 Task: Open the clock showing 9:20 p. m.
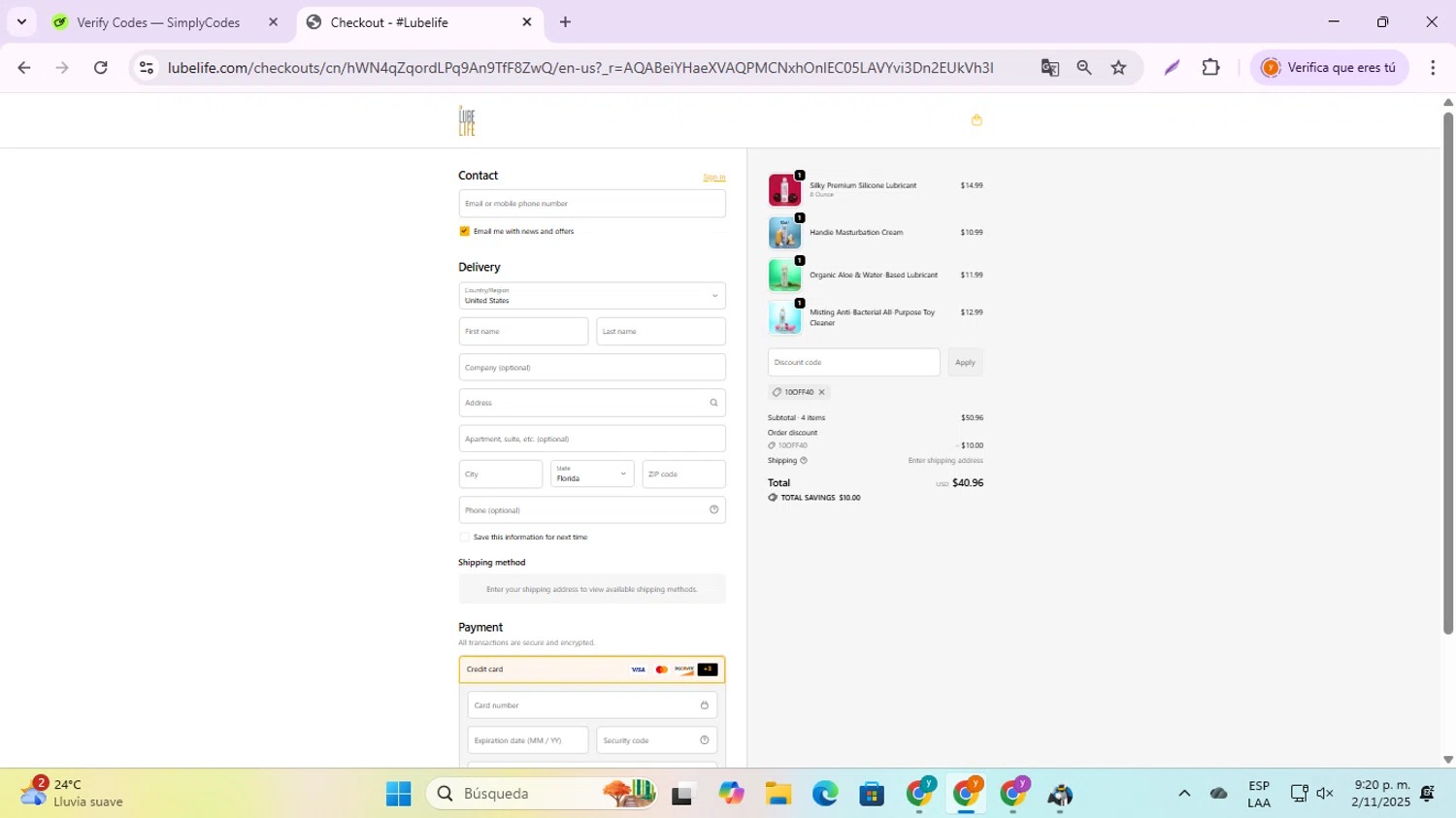click(1382, 794)
